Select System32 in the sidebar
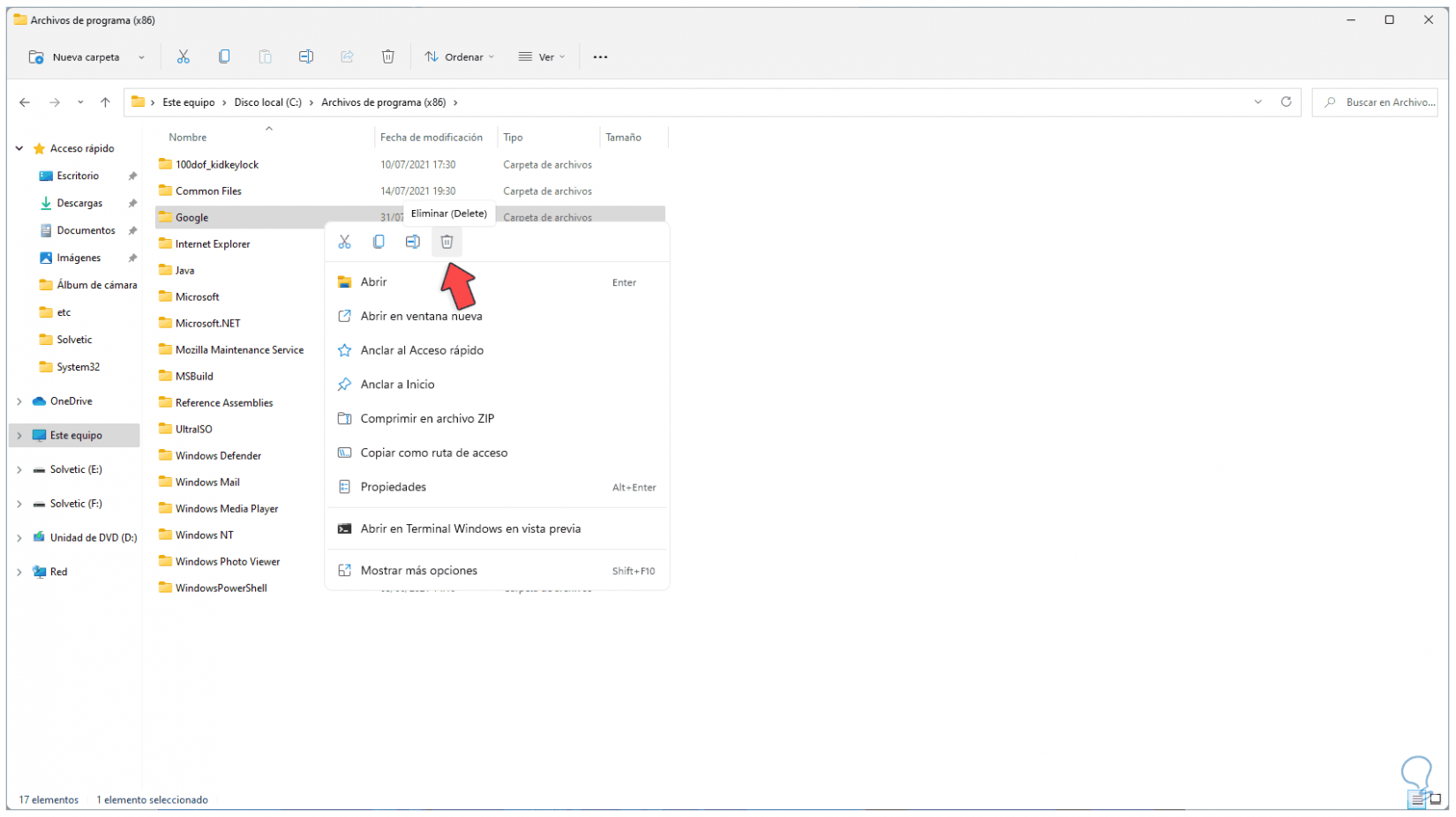Screen dimensions: 1456x817 78,367
